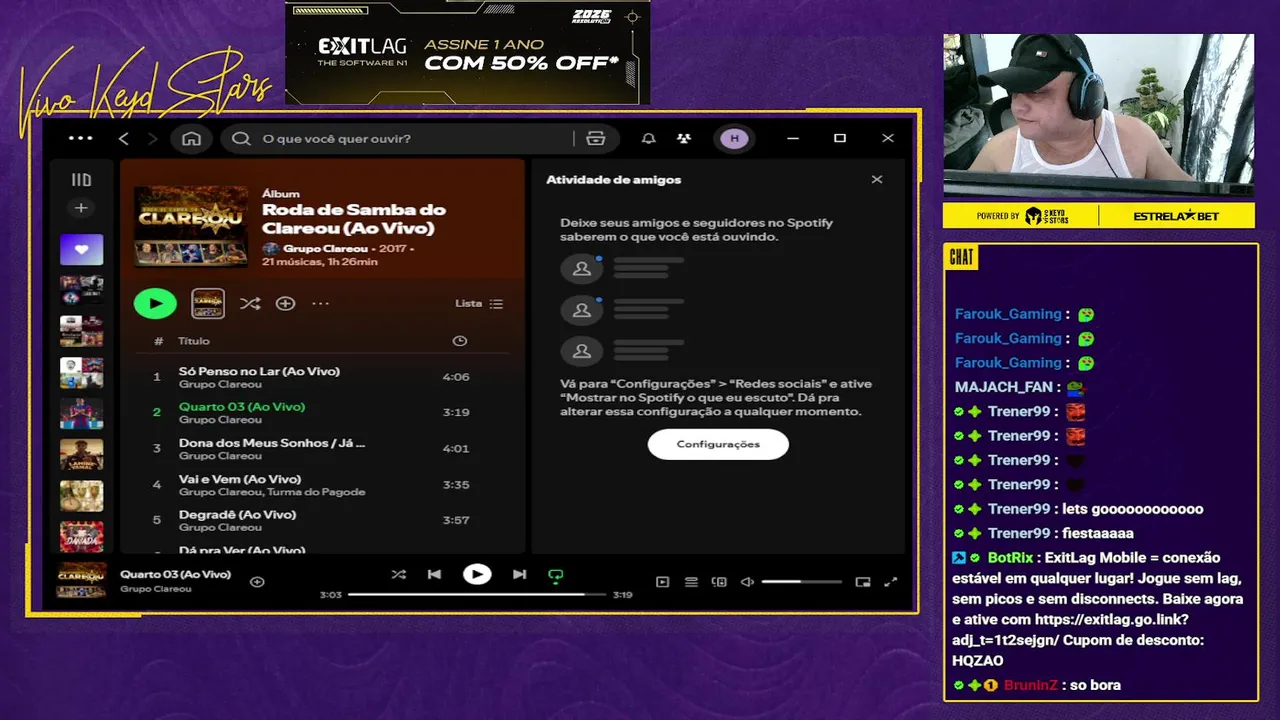
Task: Go back with the left arrow
Action: click(x=124, y=139)
